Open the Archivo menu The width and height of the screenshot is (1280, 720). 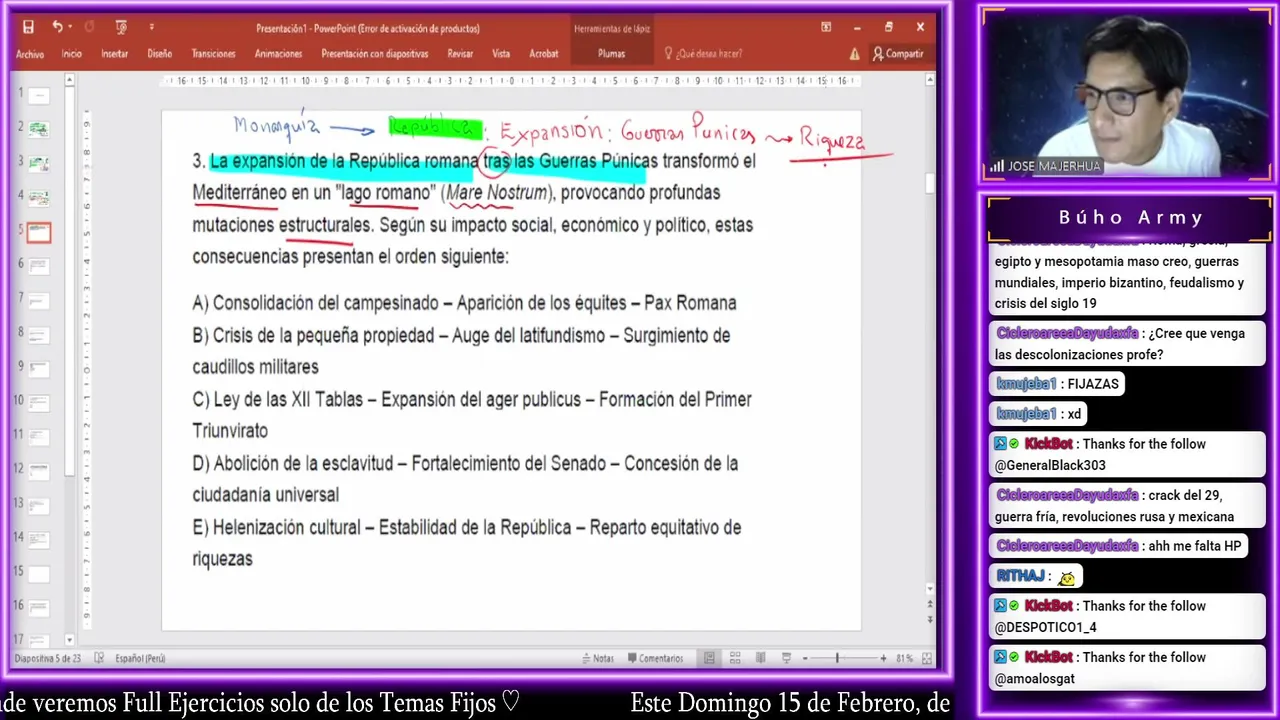[x=30, y=54]
